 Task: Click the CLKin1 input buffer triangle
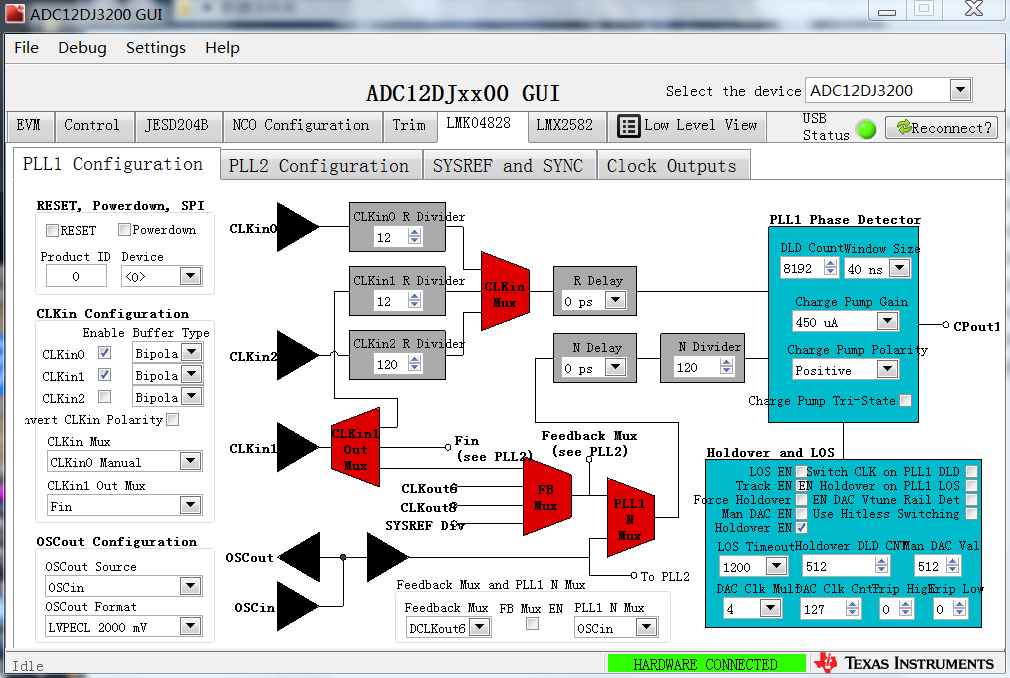(x=298, y=447)
